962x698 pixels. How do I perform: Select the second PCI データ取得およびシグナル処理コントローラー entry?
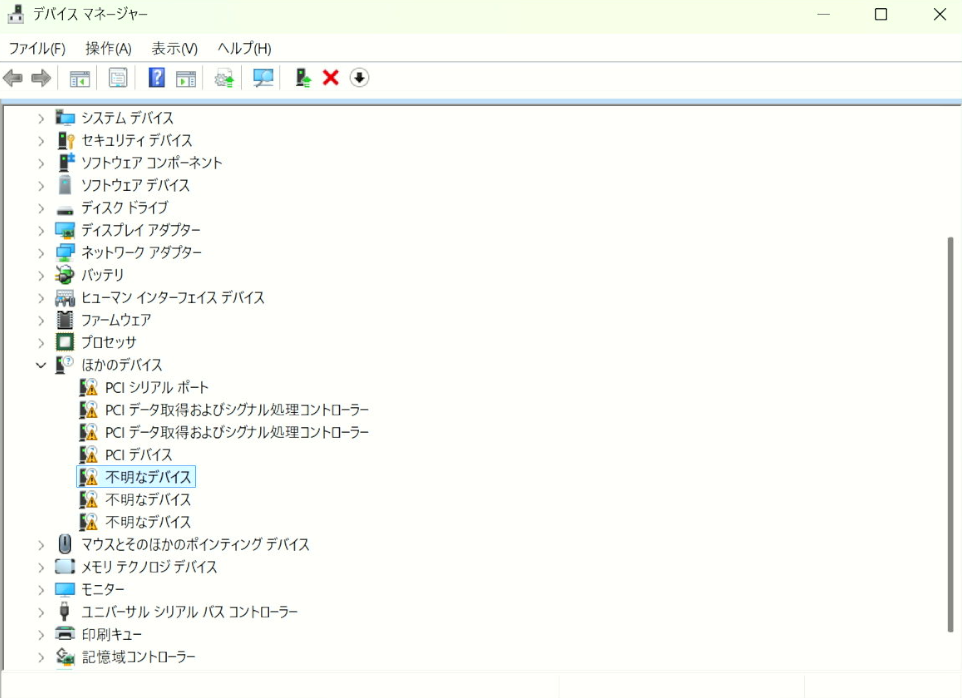(x=237, y=432)
